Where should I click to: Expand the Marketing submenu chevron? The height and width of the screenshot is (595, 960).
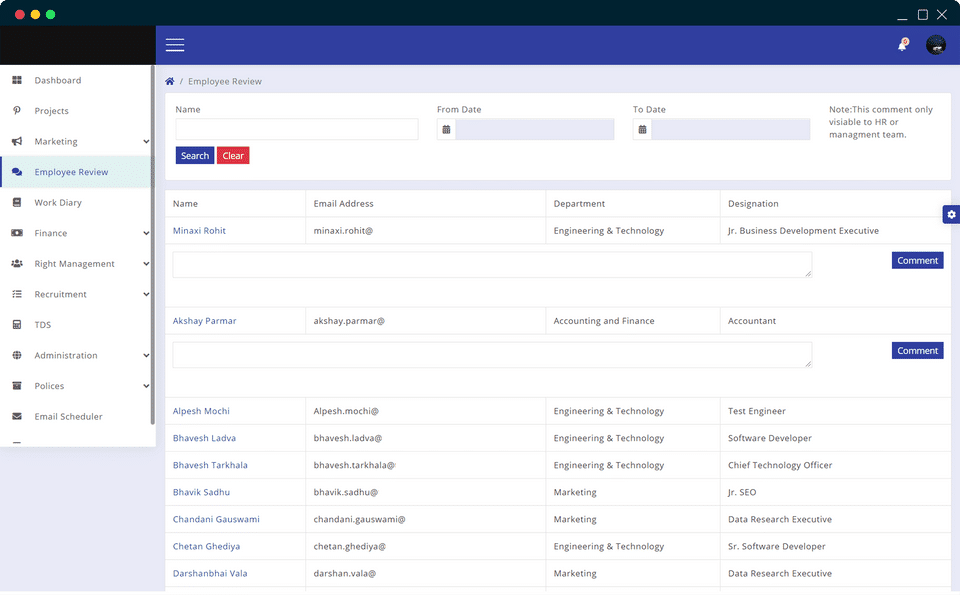146,141
